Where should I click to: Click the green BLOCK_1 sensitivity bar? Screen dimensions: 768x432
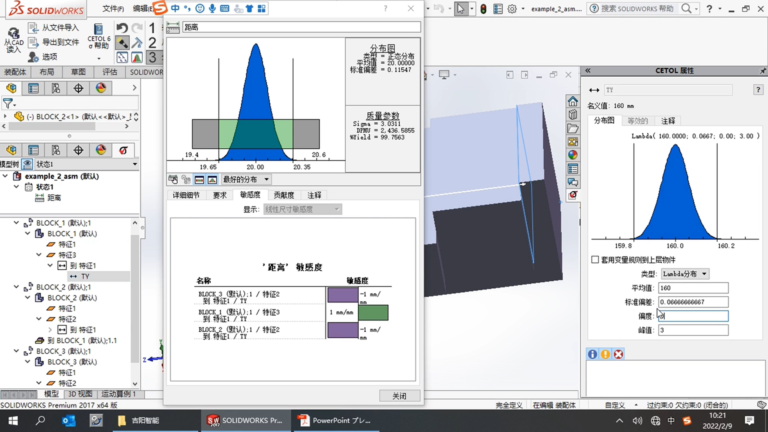(x=373, y=312)
